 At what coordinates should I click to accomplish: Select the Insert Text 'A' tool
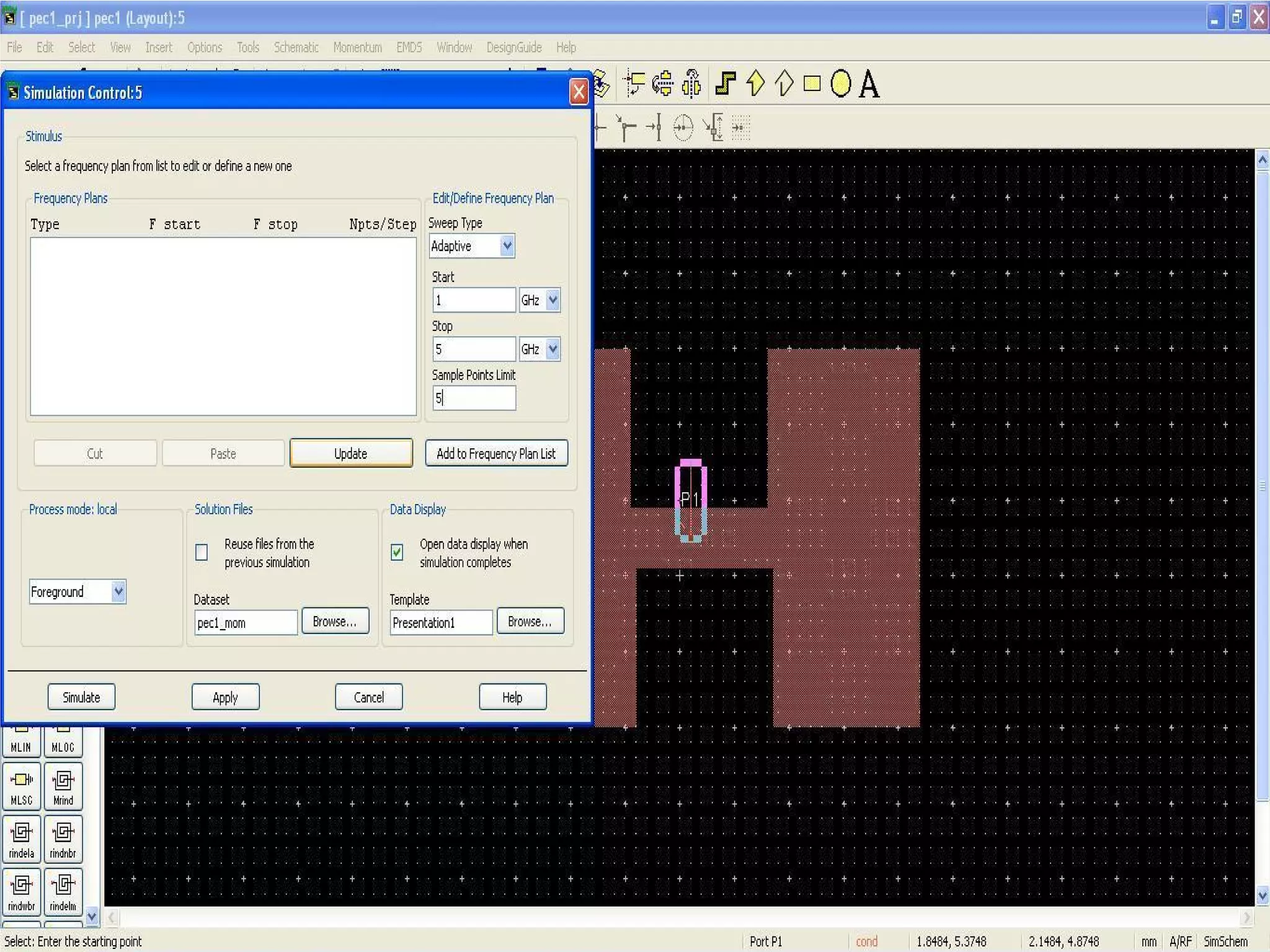point(869,84)
